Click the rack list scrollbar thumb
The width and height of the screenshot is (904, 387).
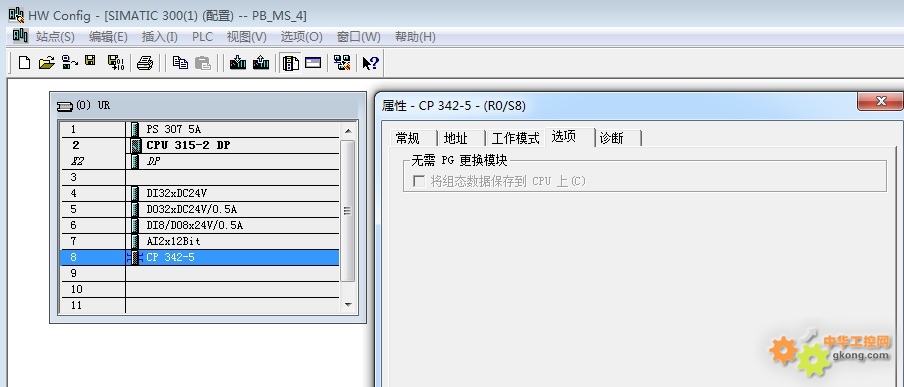tap(348, 211)
